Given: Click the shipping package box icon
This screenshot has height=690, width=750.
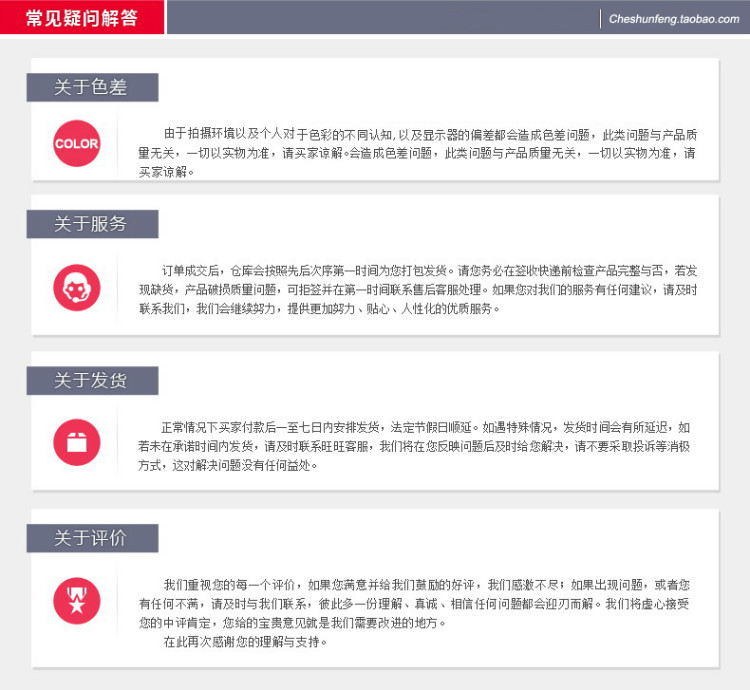Looking at the screenshot, I should (77, 441).
